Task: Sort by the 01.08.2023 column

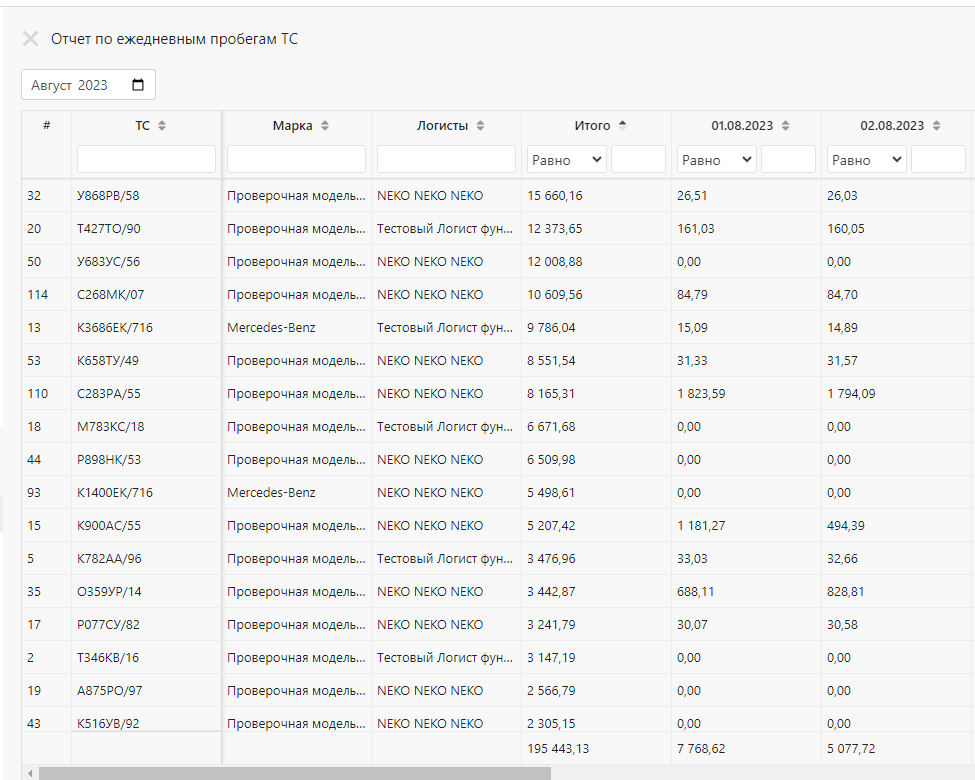Action: tap(785, 126)
